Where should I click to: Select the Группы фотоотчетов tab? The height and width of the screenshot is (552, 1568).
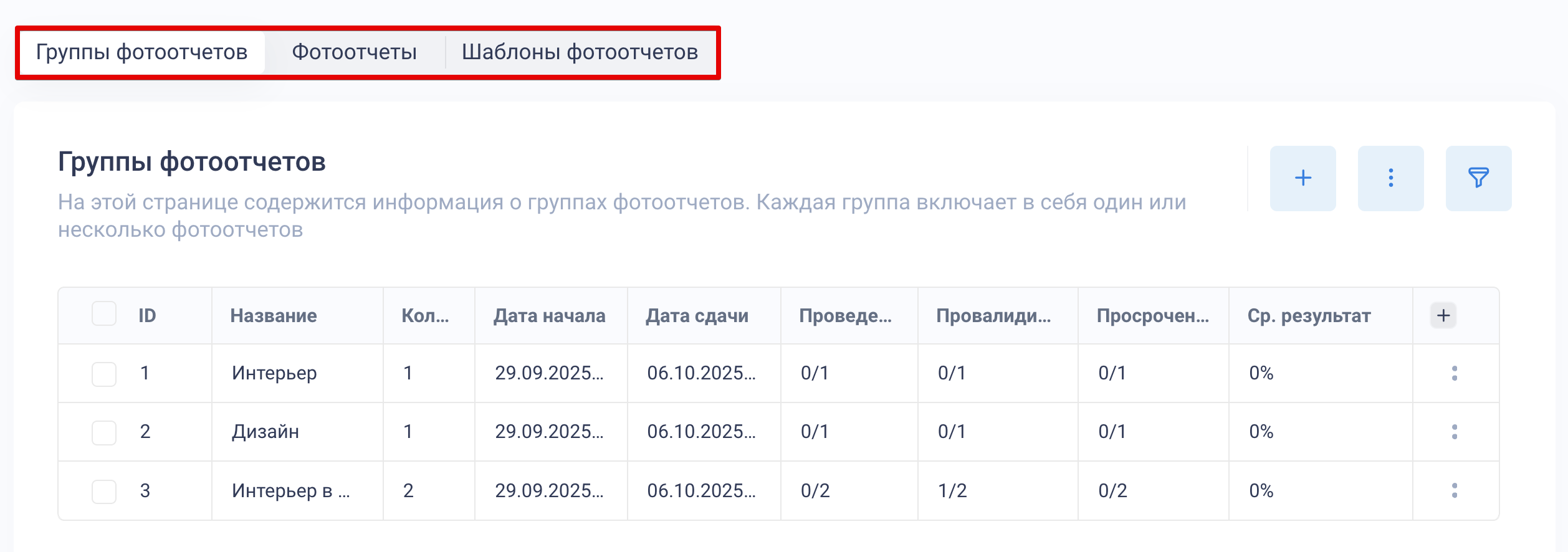pyautogui.click(x=142, y=52)
